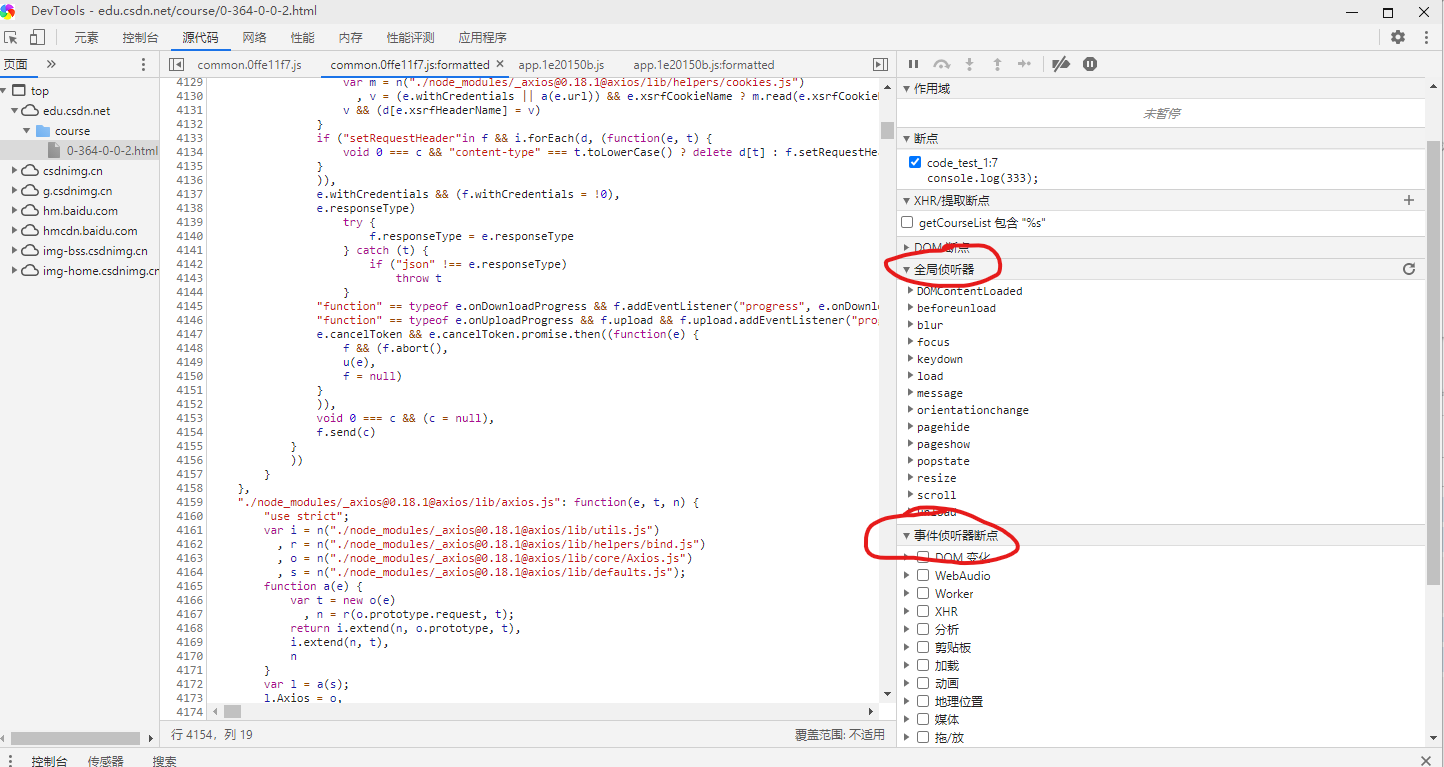
Task: Expand the keydown global listener
Action: click(911, 359)
